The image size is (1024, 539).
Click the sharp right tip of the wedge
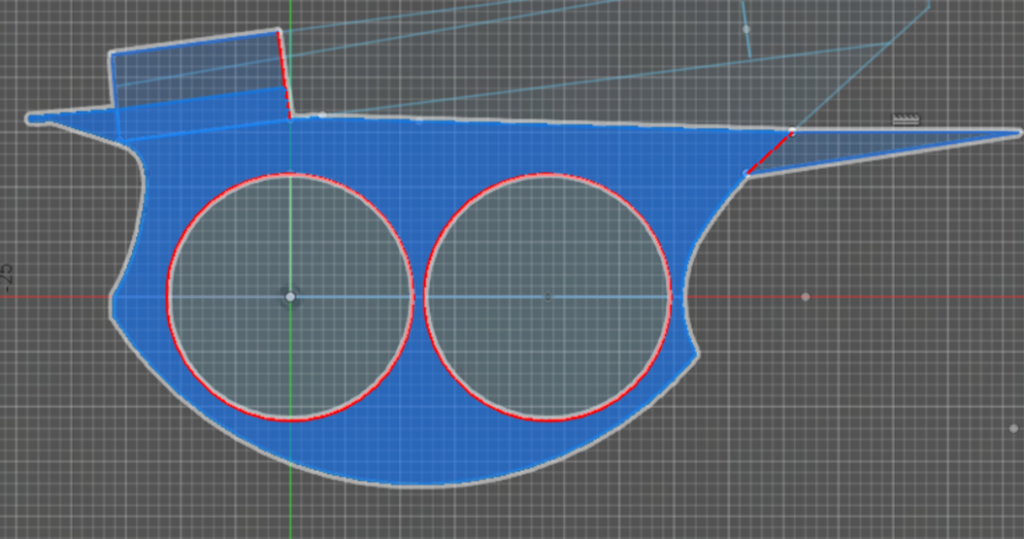1019,131
